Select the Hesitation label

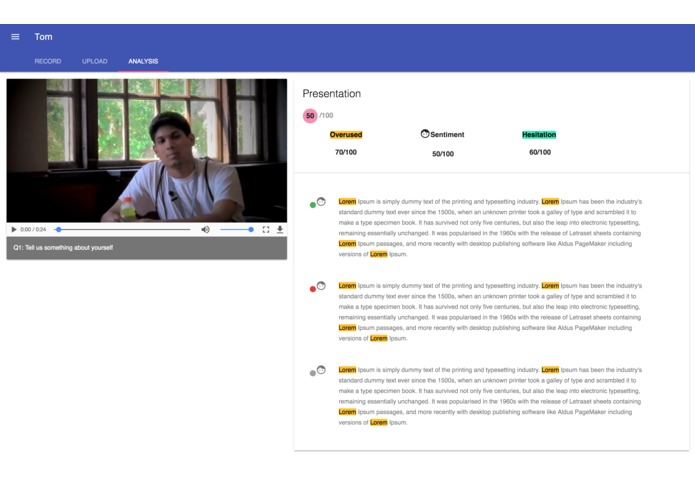click(x=539, y=135)
